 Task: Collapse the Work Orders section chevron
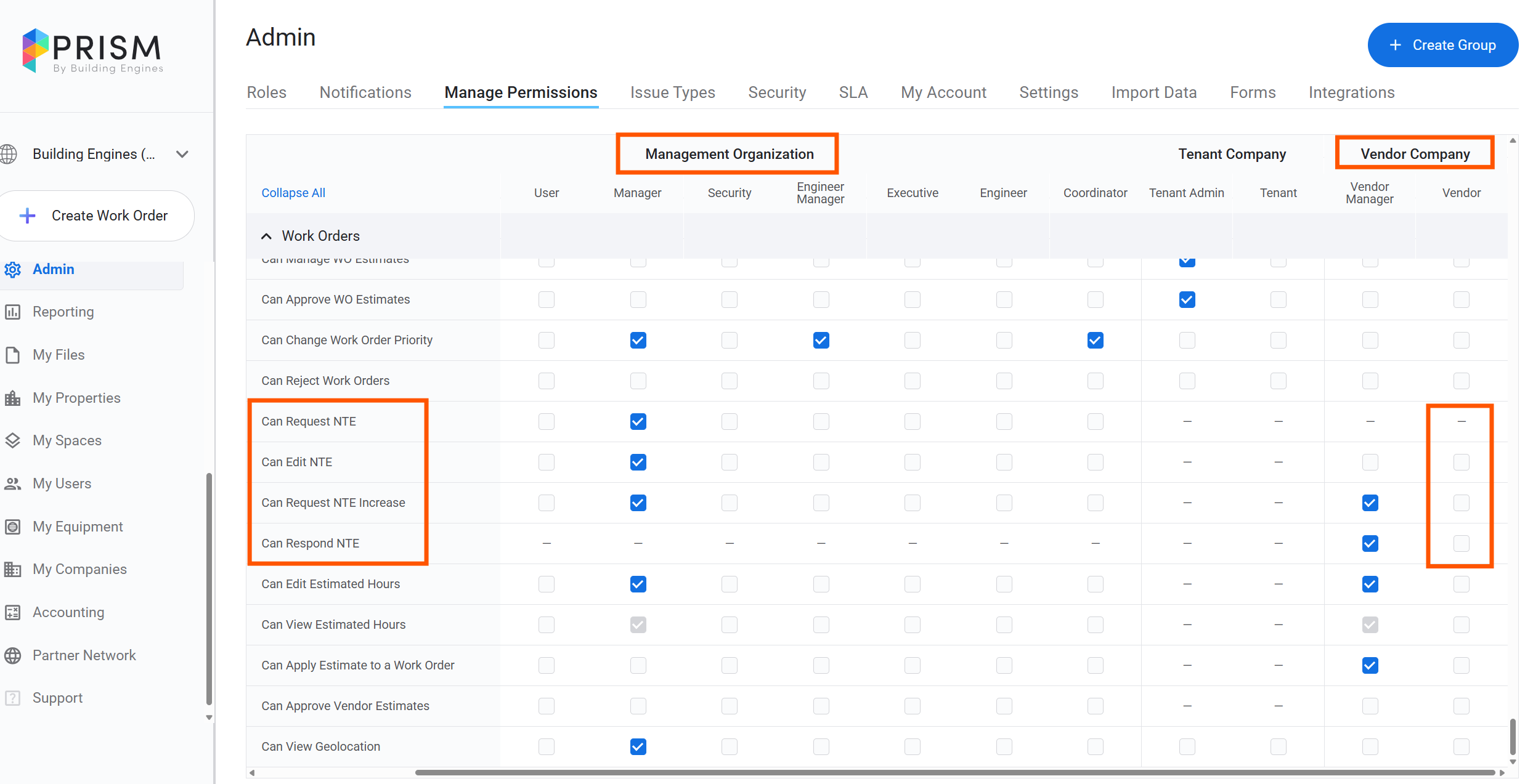tap(266, 236)
